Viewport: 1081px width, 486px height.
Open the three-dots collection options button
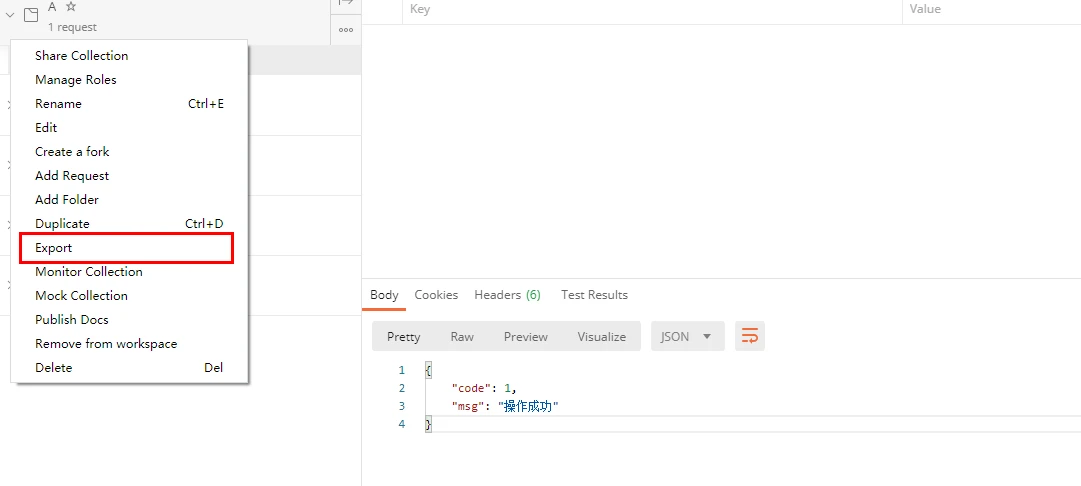tap(346, 30)
